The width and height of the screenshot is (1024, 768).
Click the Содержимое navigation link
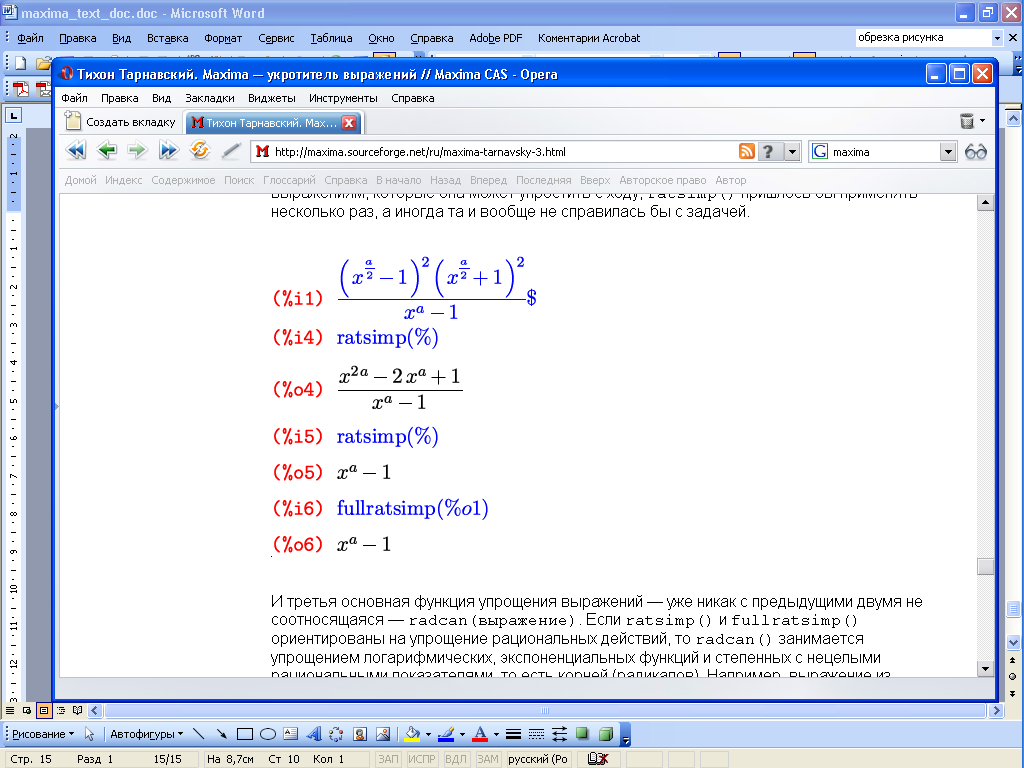[183, 180]
